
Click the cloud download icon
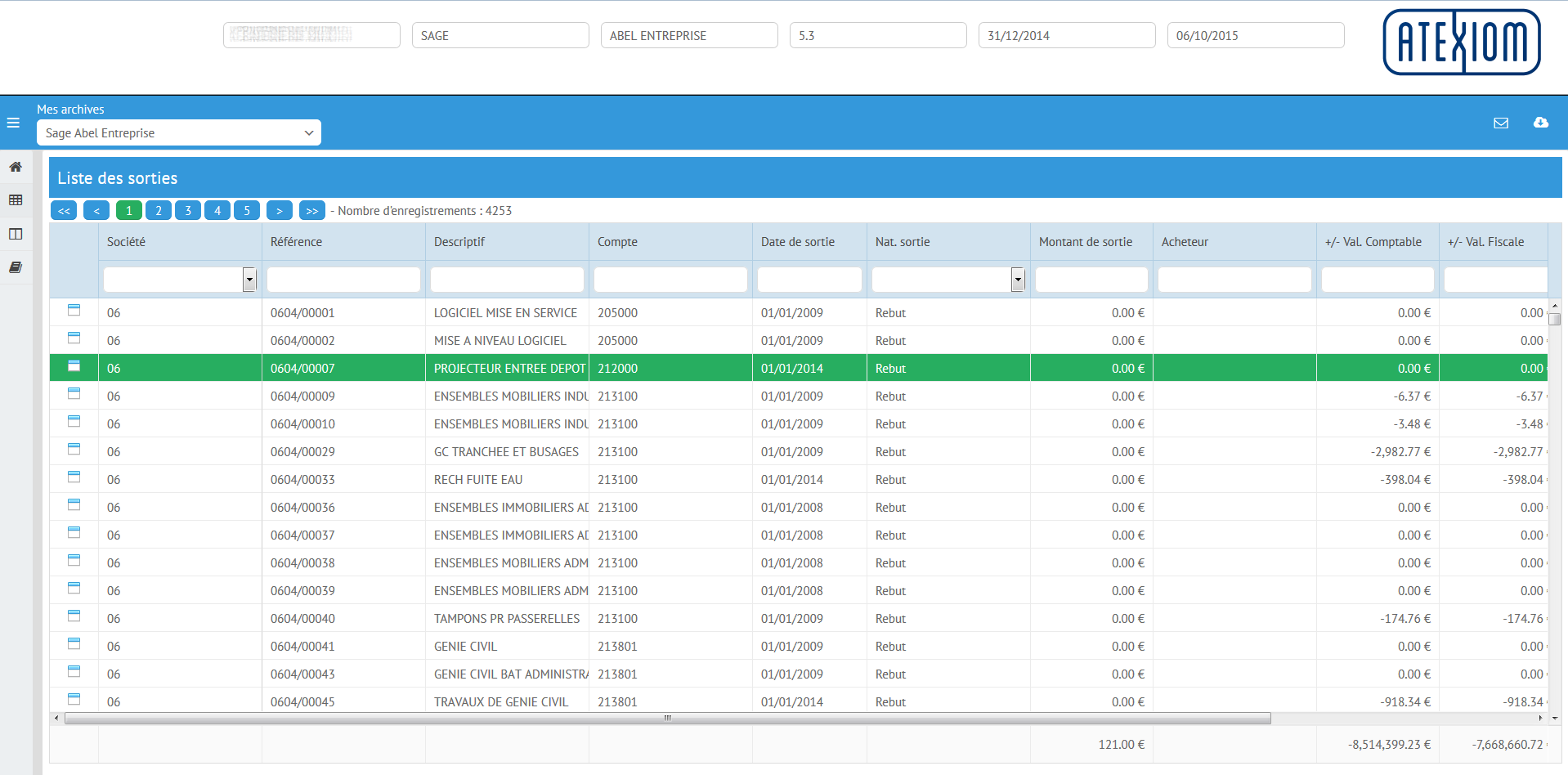(x=1541, y=123)
